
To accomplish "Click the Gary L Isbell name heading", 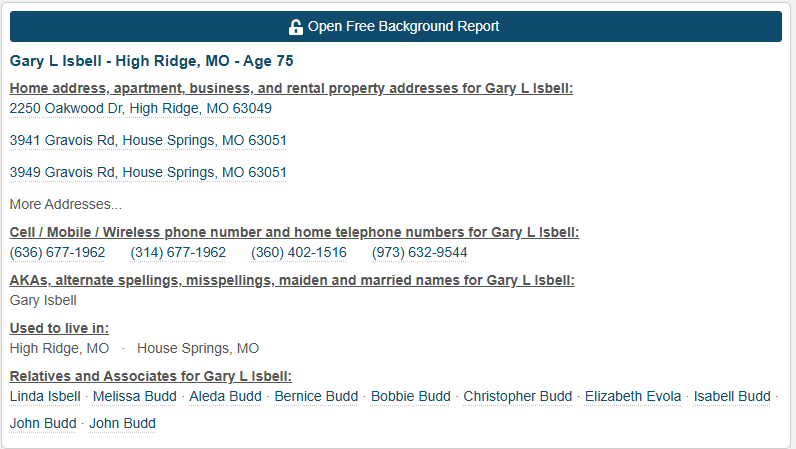I will (152, 61).
